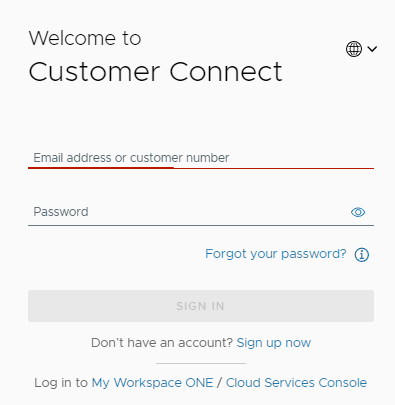395x405 pixels.
Task: Click the SIGN IN button
Action: point(201,306)
